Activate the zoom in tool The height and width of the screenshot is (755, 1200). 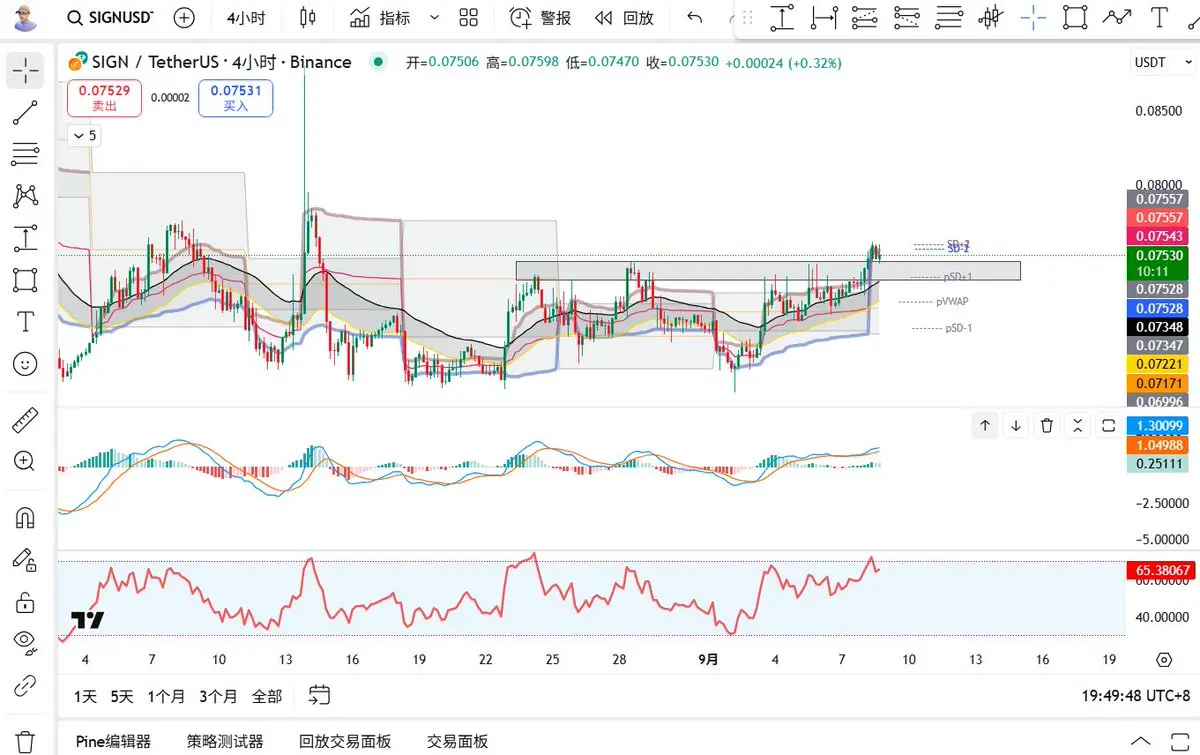[26, 461]
